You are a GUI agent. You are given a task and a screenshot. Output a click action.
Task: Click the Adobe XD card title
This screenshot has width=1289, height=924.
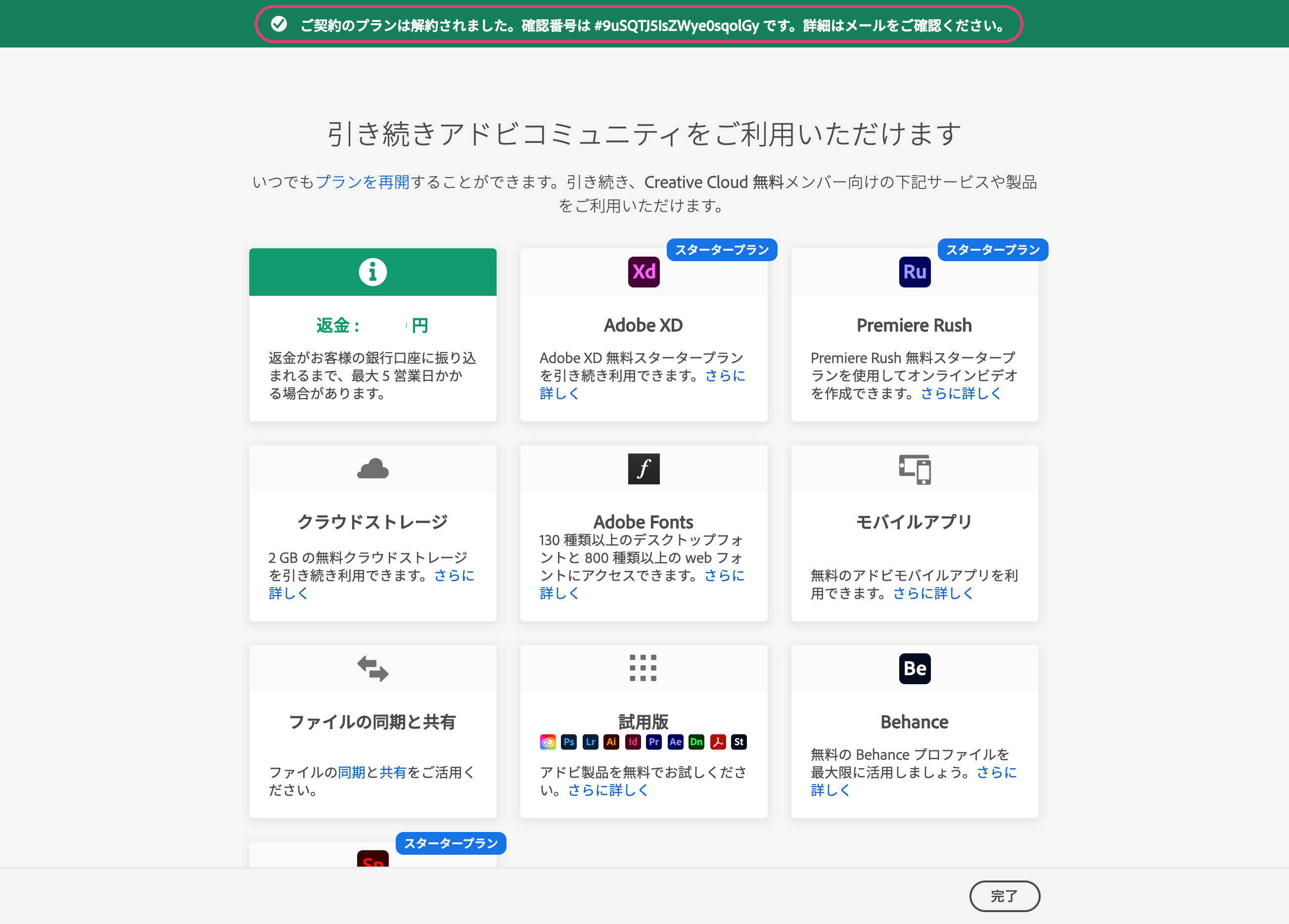click(x=644, y=325)
